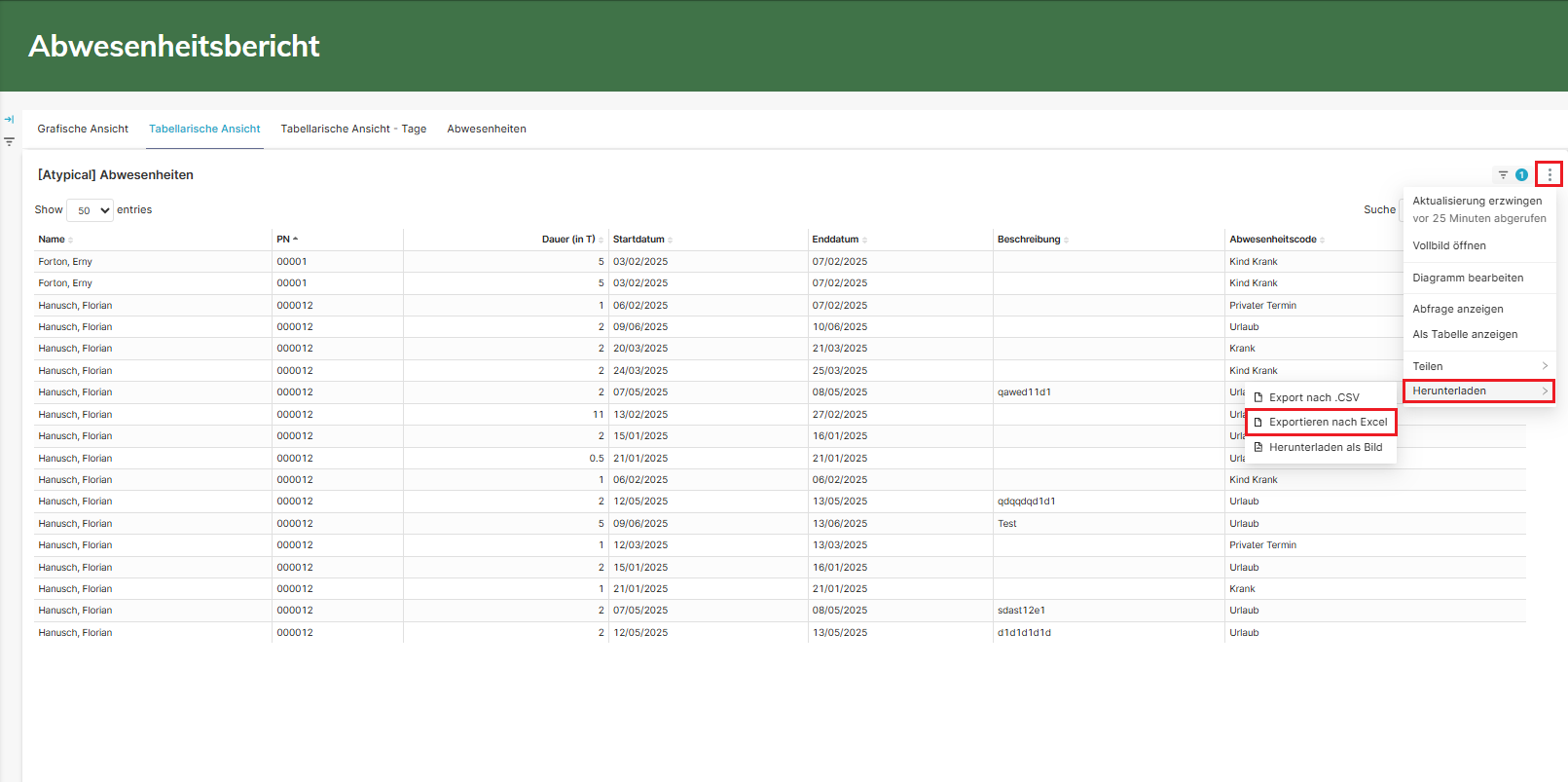Sort by Startdatum column header
This screenshot has width=1568, height=782.
click(x=642, y=239)
